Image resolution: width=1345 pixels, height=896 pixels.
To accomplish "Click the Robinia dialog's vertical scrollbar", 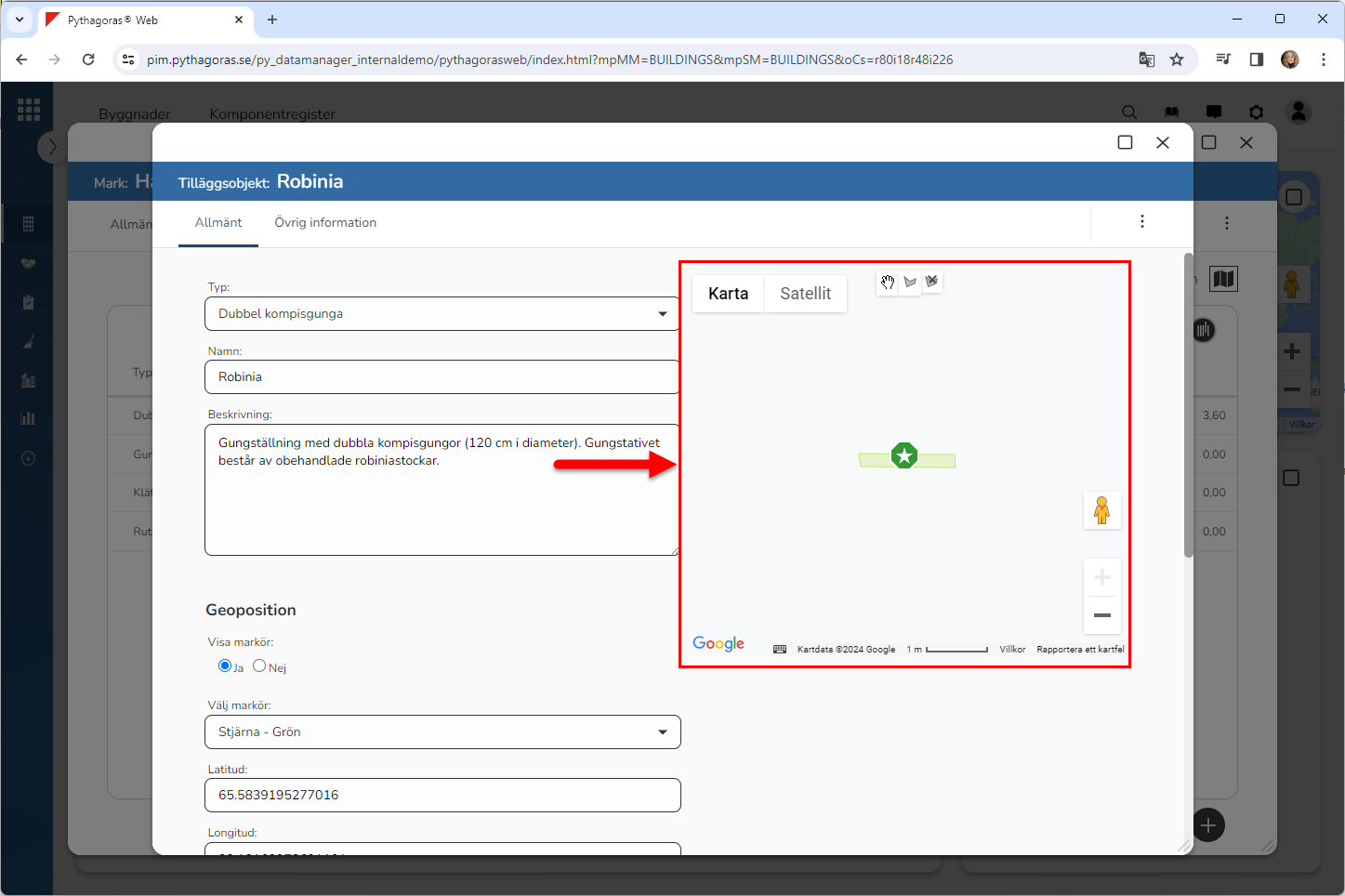I will coord(1188,405).
